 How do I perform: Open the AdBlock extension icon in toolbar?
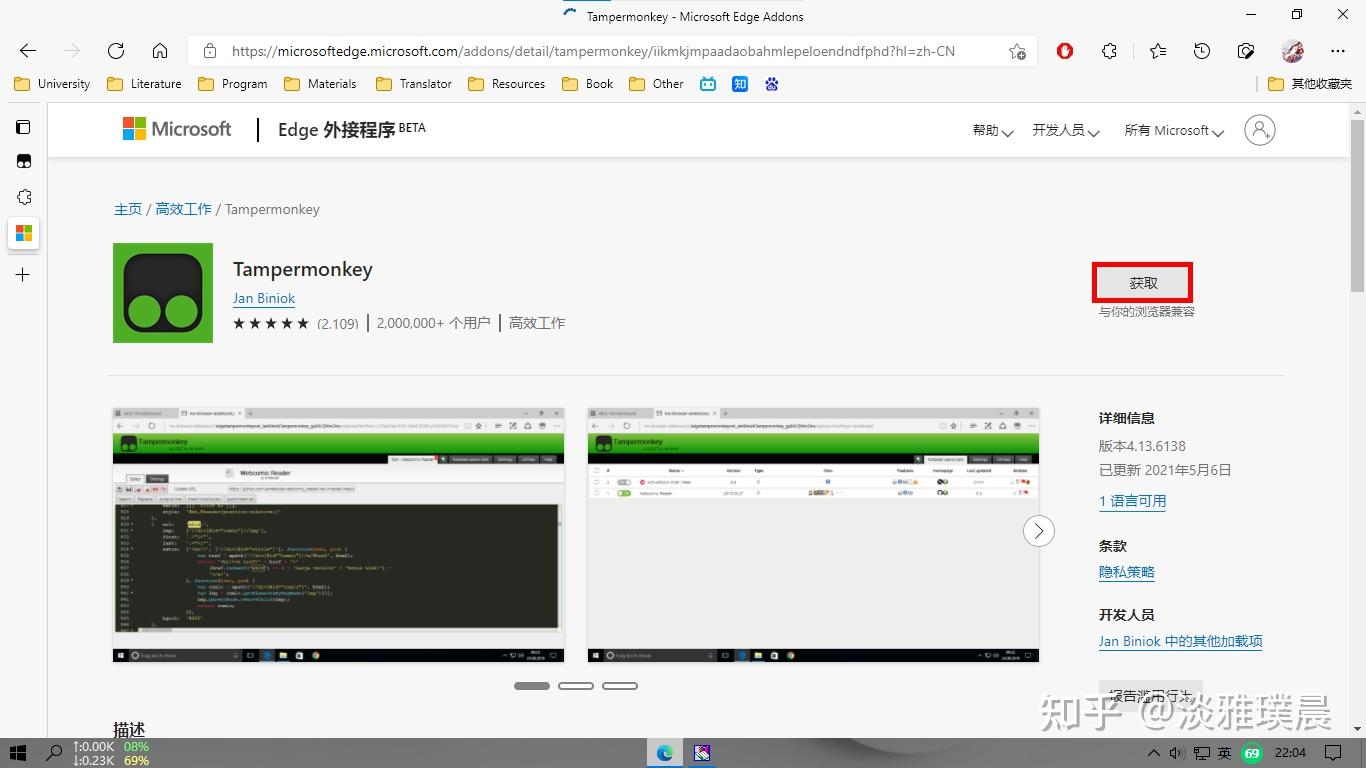tap(1064, 50)
